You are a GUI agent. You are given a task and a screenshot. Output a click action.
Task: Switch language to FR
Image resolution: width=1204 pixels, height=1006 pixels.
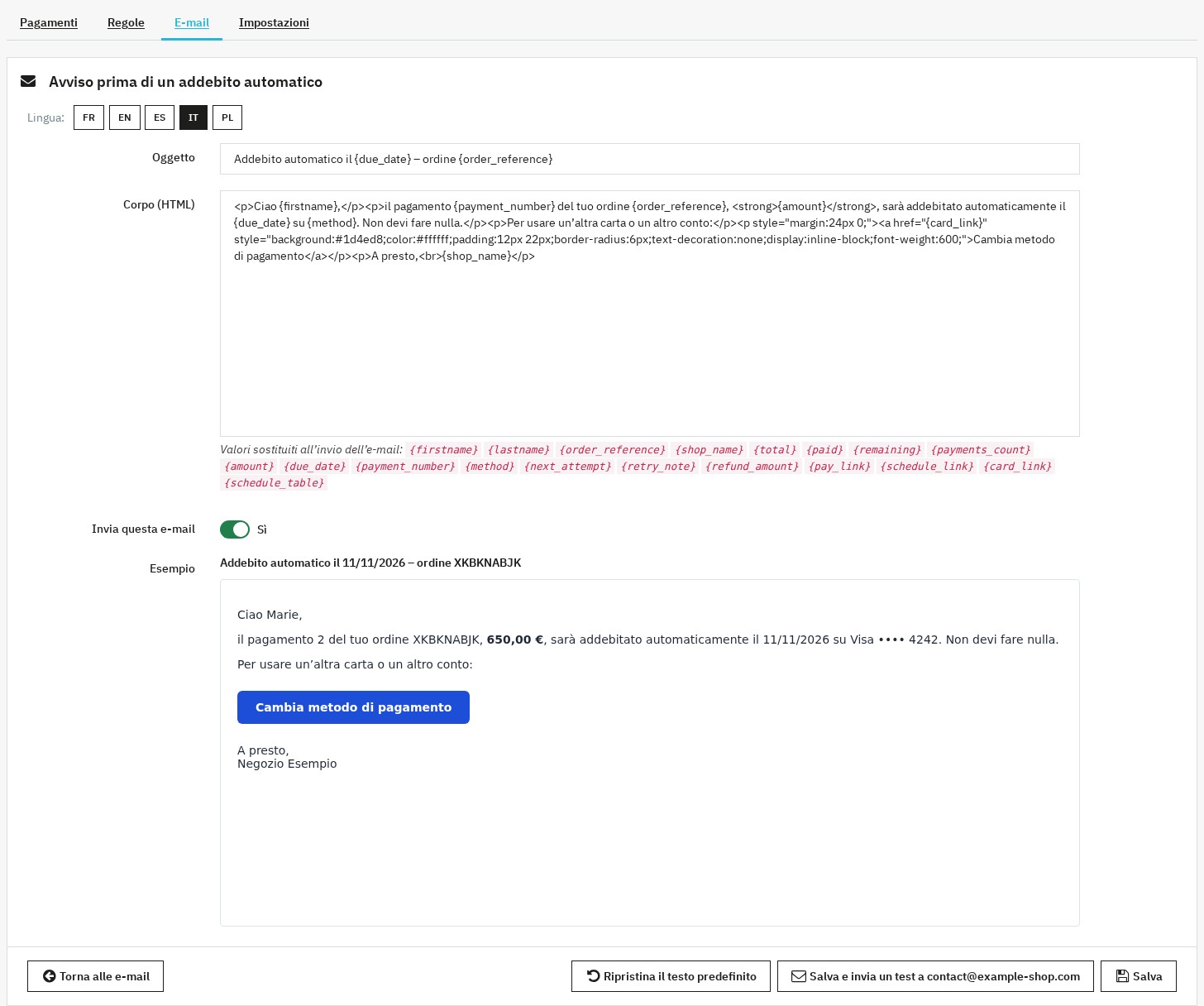(x=88, y=117)
